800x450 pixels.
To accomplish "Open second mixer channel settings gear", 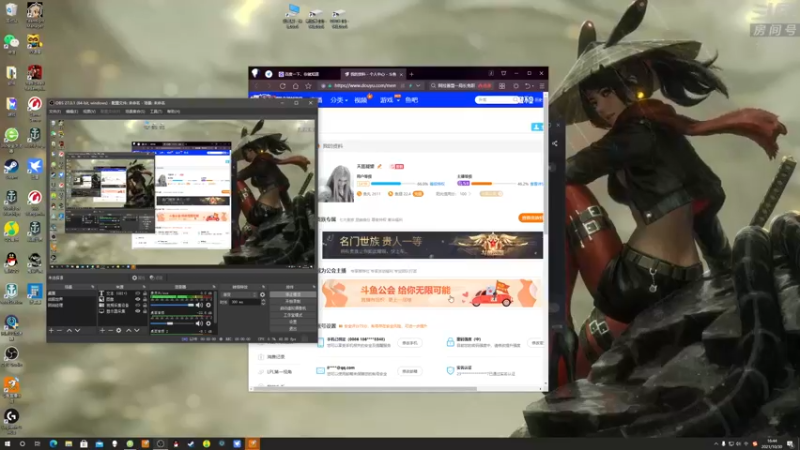I will click(x=208, y=323).
